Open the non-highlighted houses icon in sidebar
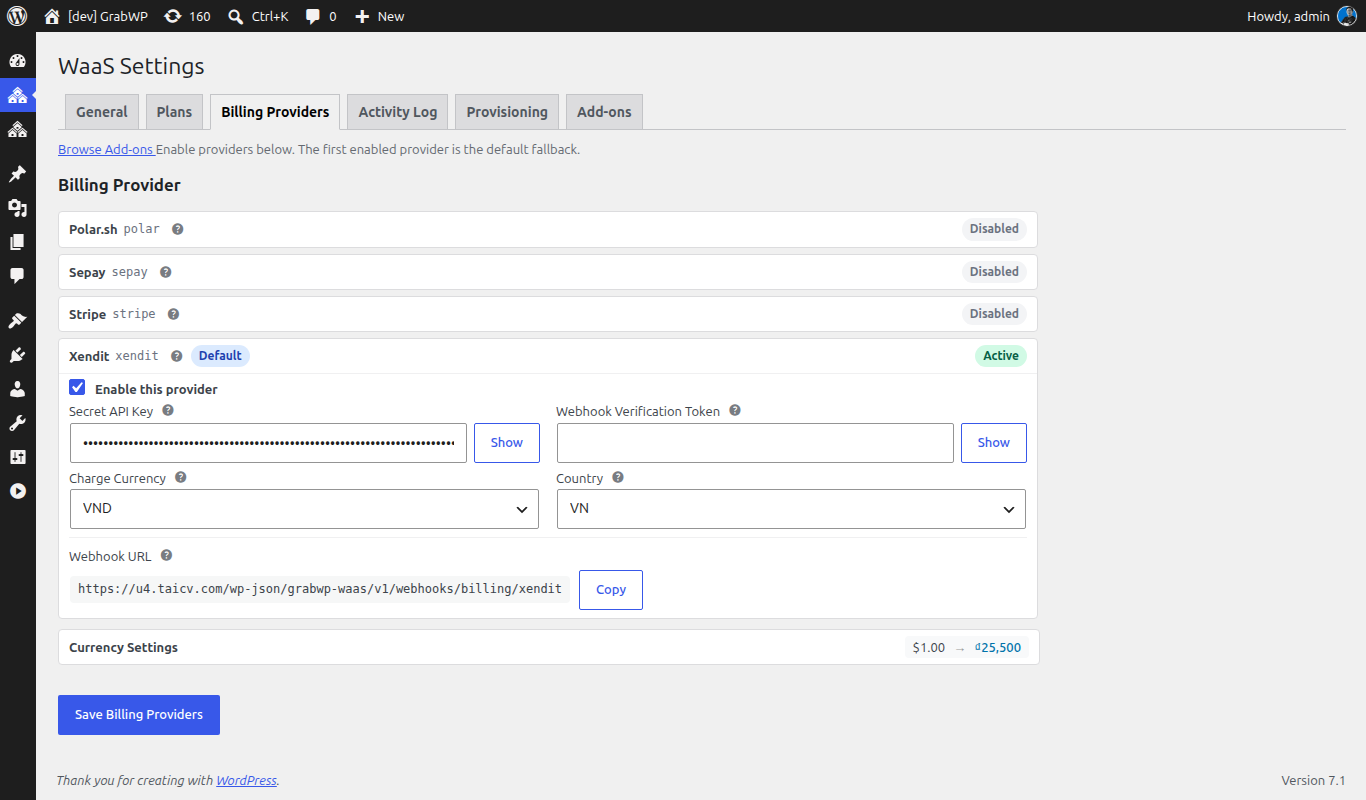The image size is (1366, 800). 17,129
